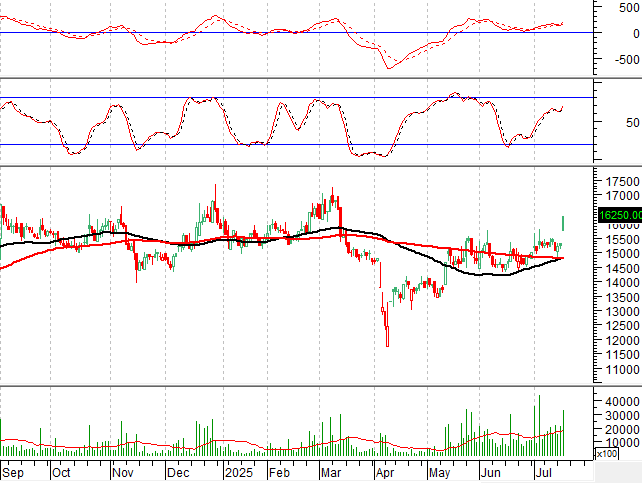Click the 10000 volume axis value
Screen dimensions: 642x483
click(623, 442)
